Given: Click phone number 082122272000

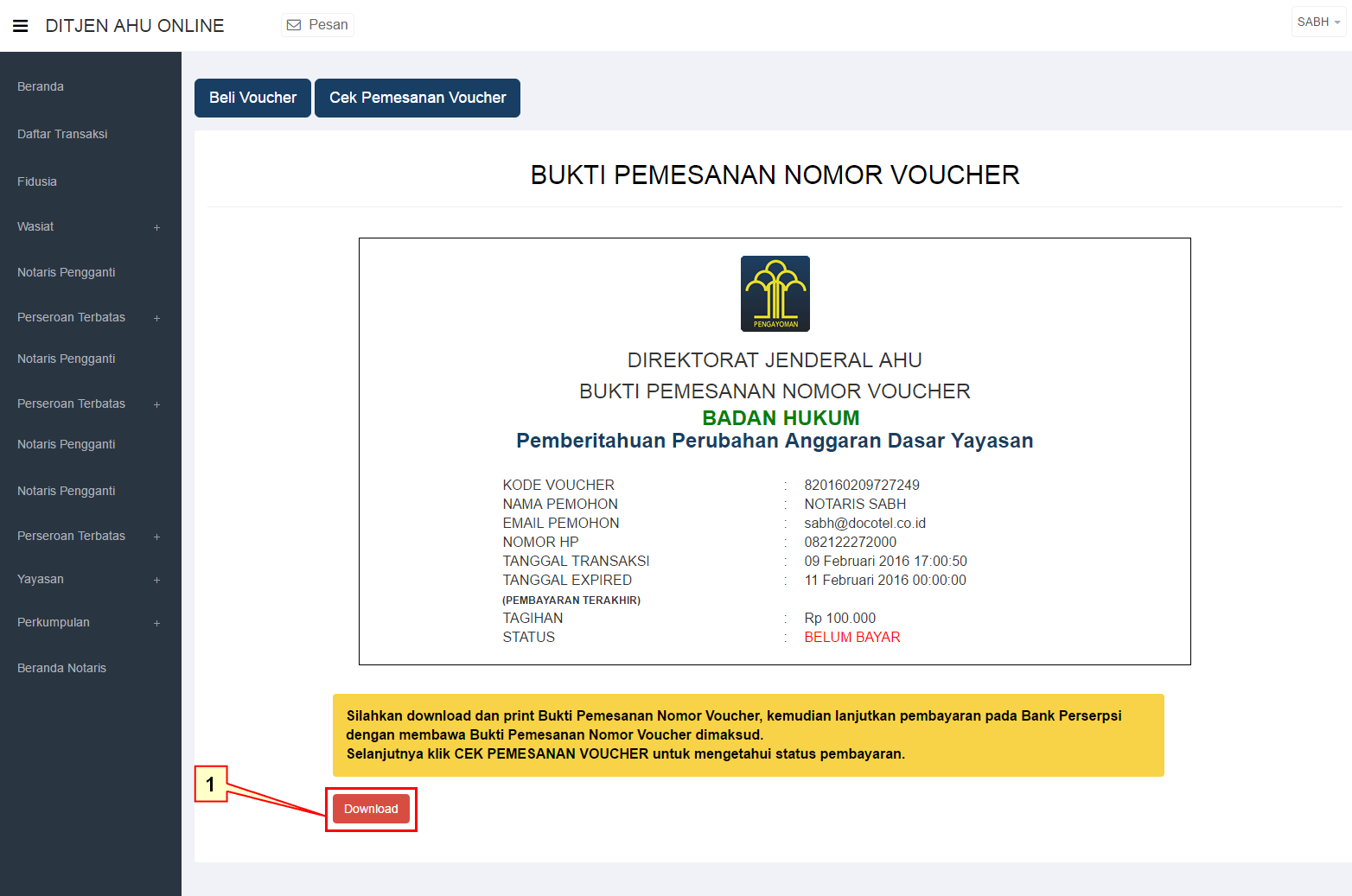Looking at the screenshot, I should tap(850, 542).
